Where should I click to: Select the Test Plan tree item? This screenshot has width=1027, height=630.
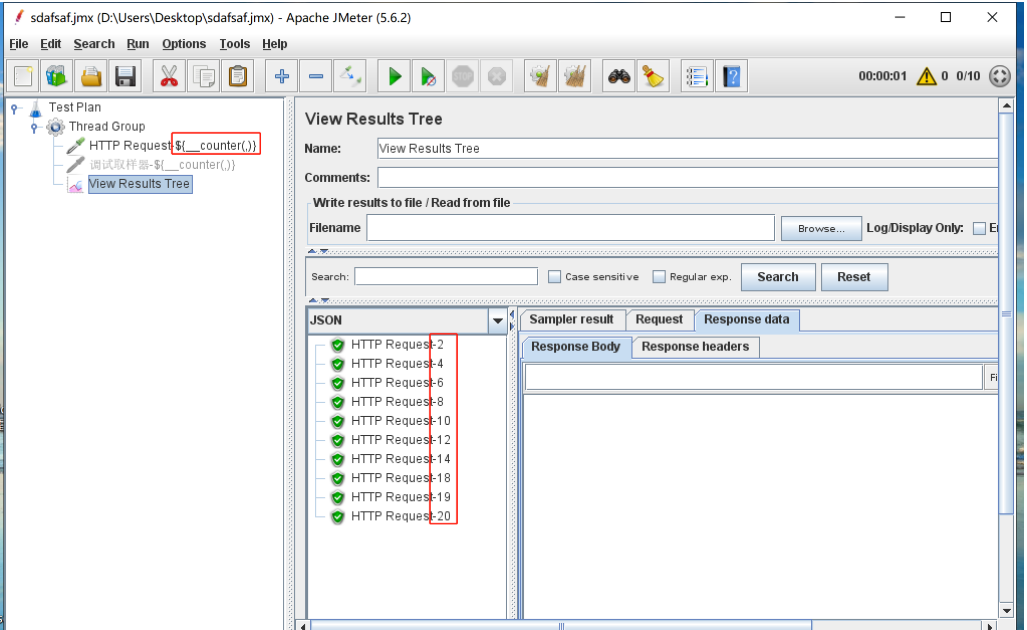point(75,107)
